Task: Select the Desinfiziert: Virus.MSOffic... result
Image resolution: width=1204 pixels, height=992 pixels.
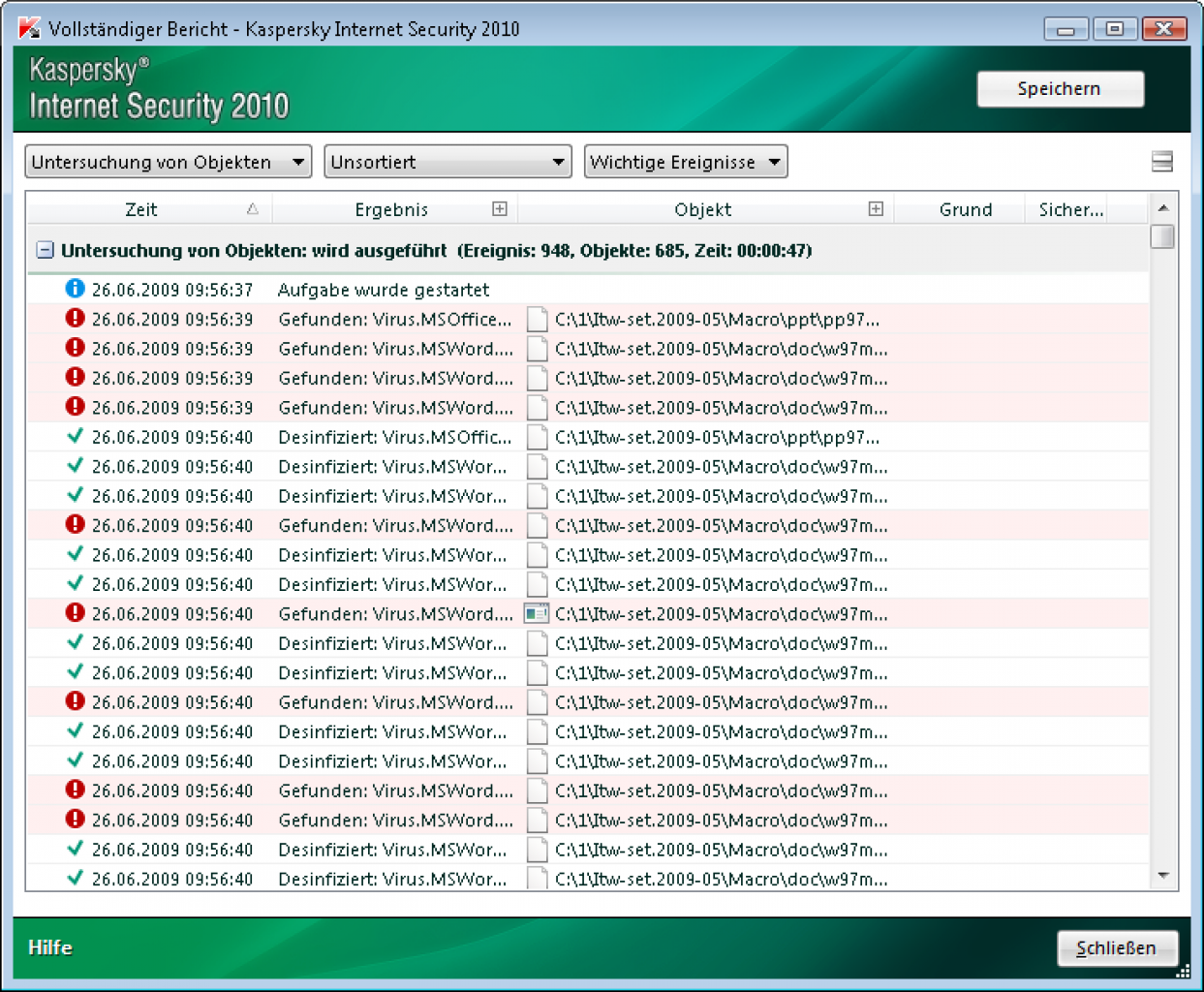Action: click(395, 437)
